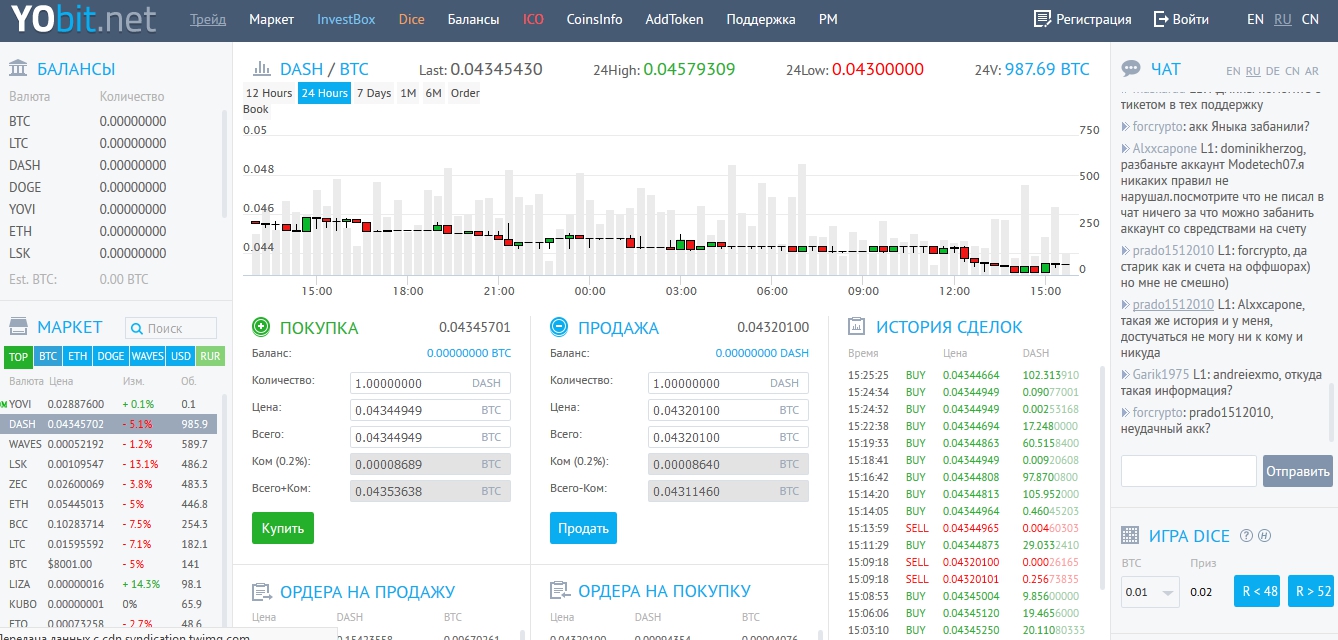Image resolution: width=1338 pixels, height=640 pixels.
Task: Select the 7 Days chart range
Action: coord(374,93)
